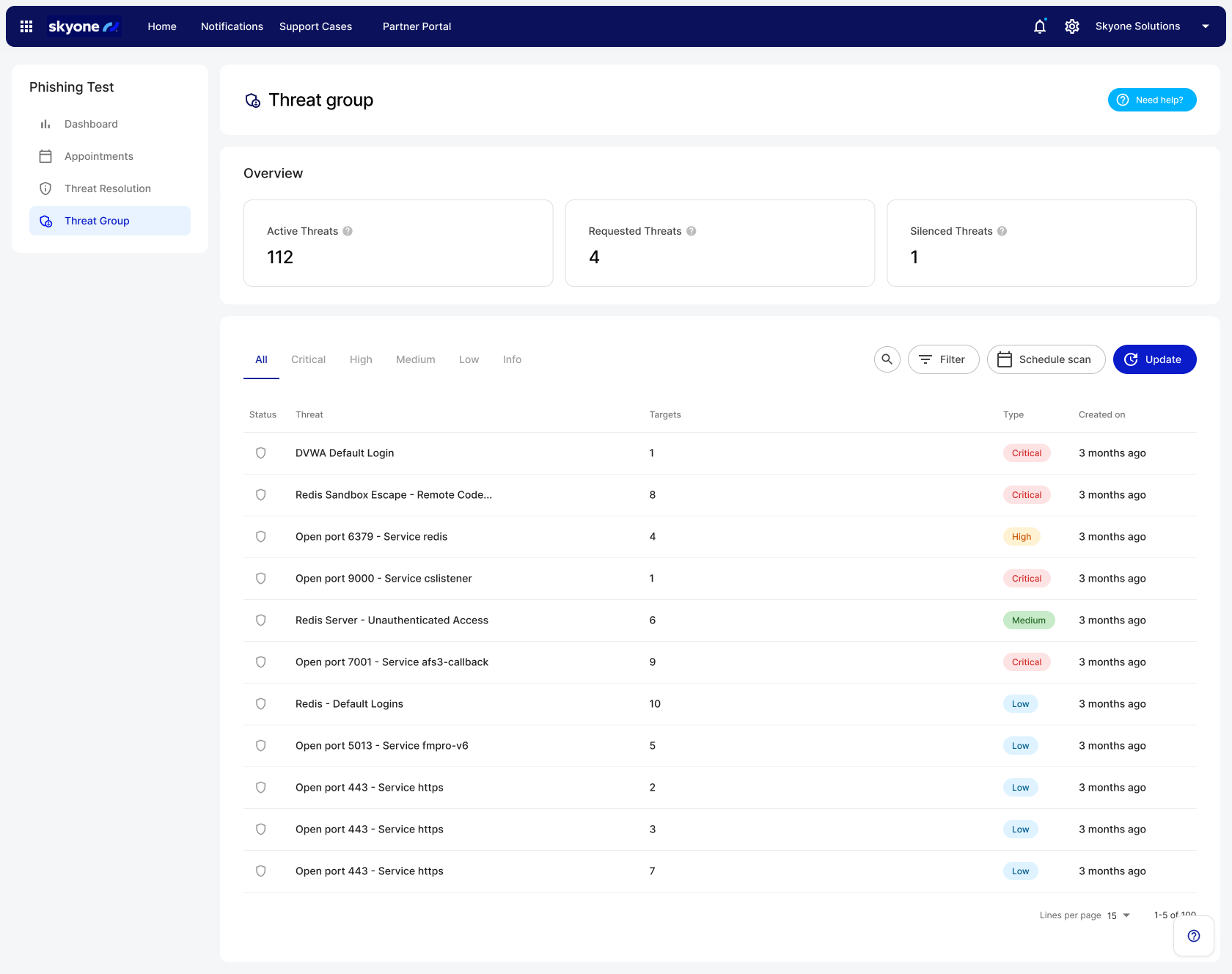Click the Schedule scan button
1232x974 pixels.
(x=1046, y=359)
